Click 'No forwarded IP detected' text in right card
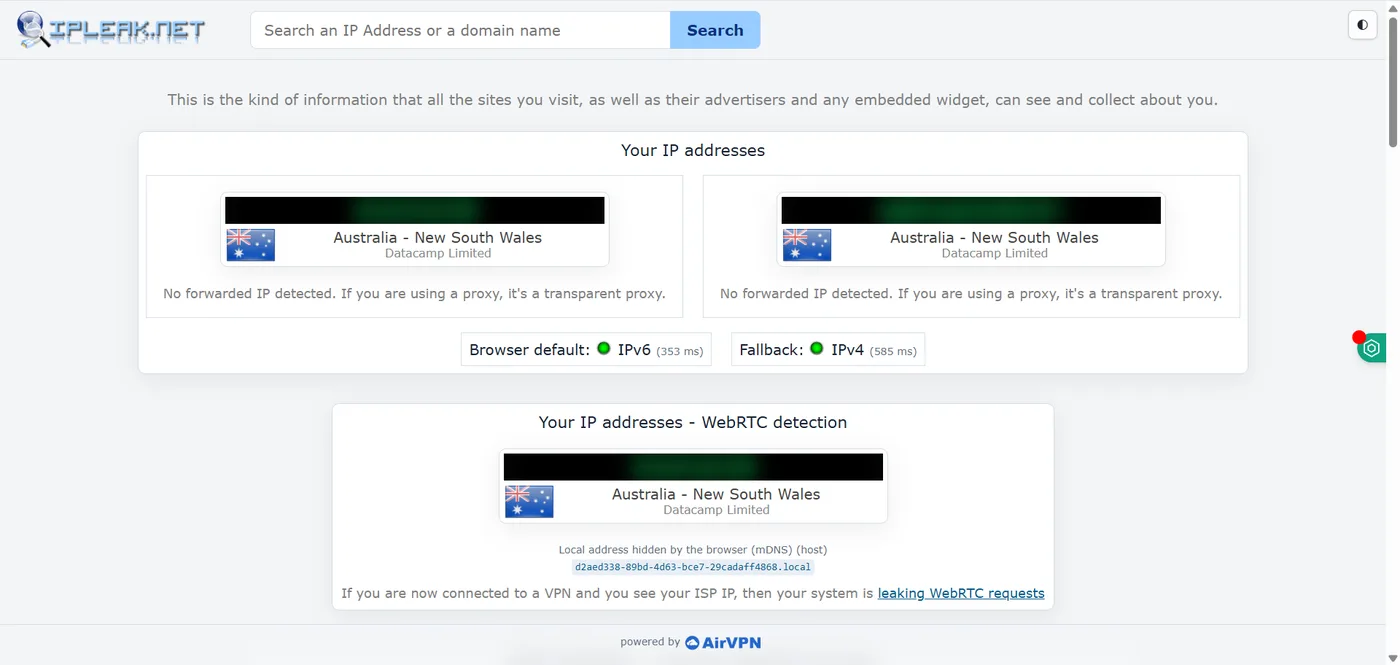This screenshot has height=665, width=1400. point(971,294)
